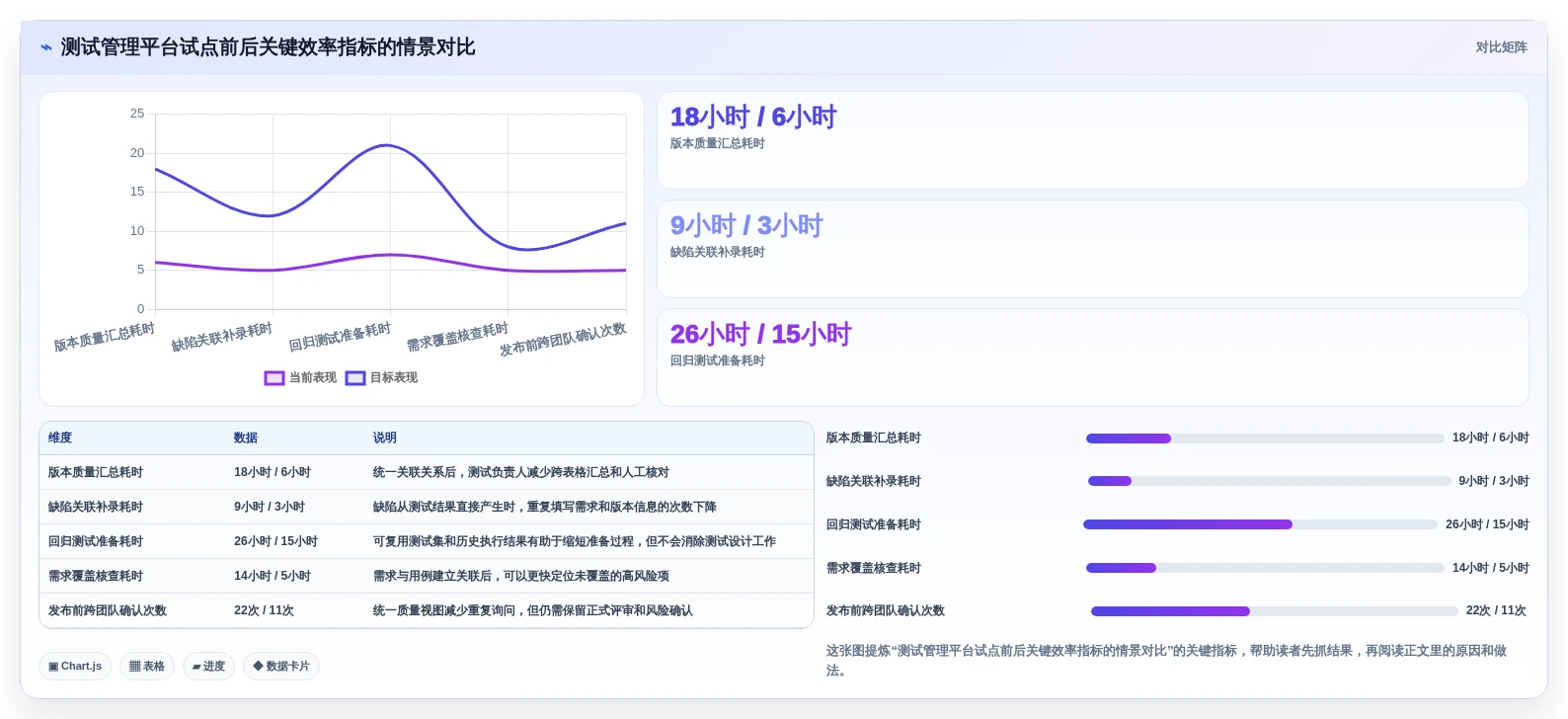This screenshot has width=1568, height=719.
Task: Select the 进度 chip
Action: tap(208, 667)
